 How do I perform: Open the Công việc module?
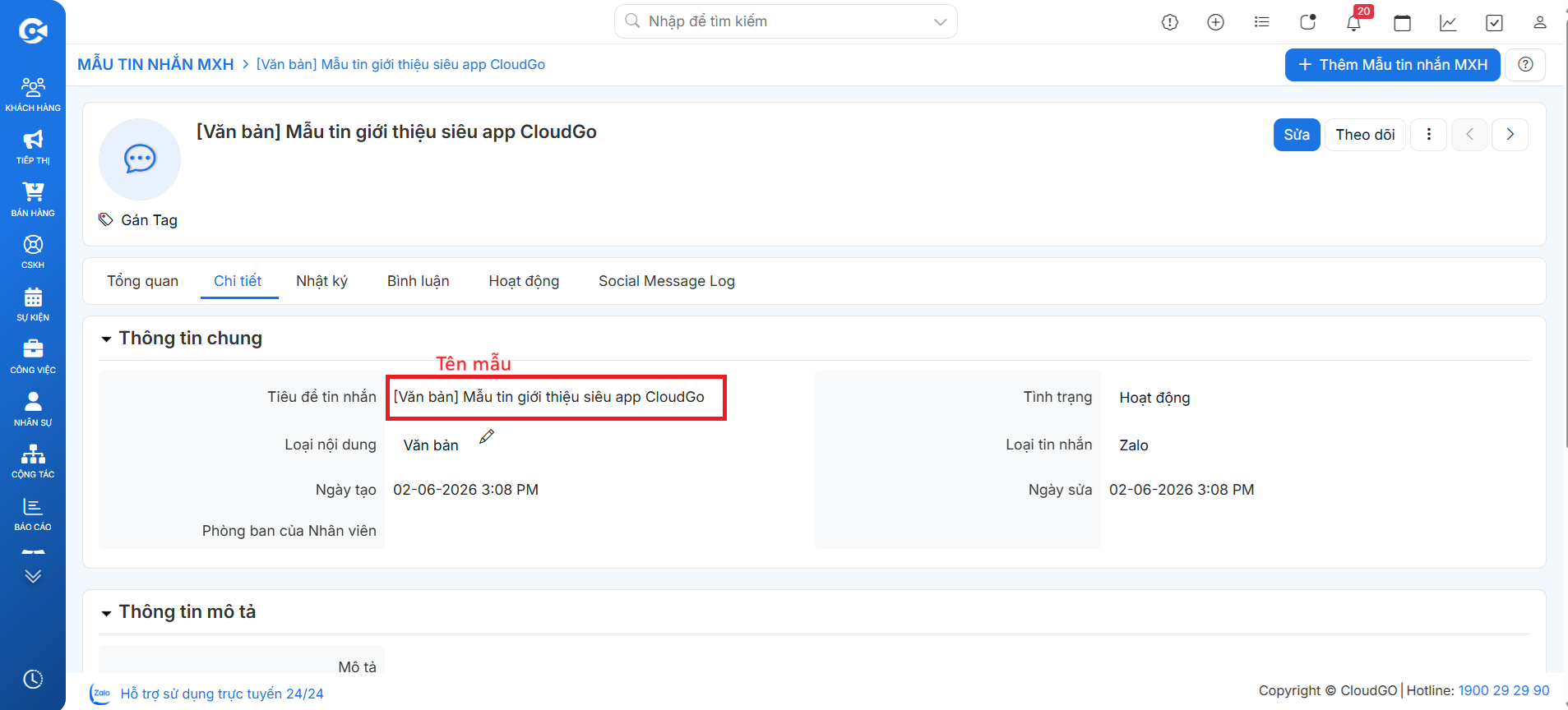(33, 357)
